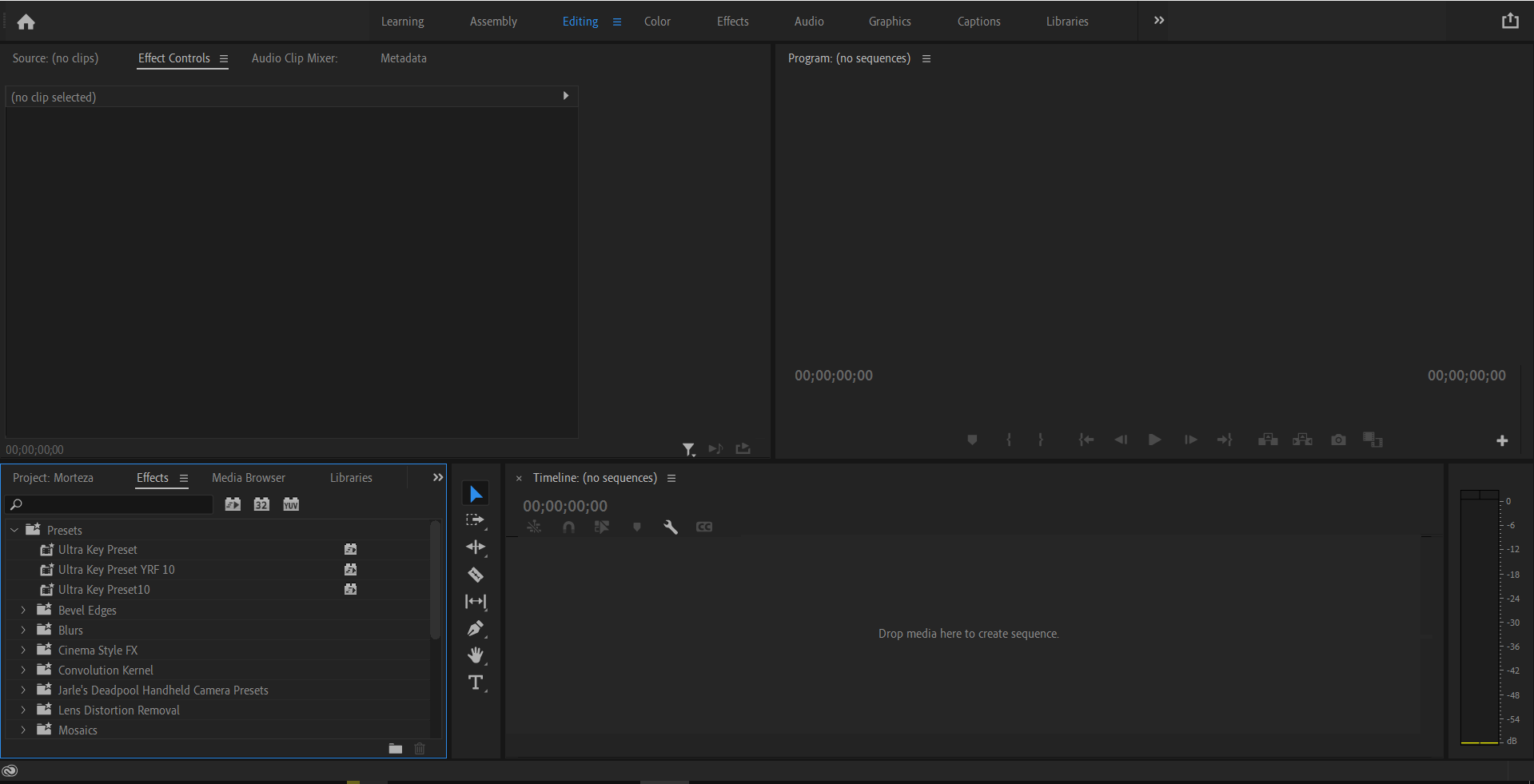Click Export Frame camera icon
Viewport: 1534px width, 784px height.
[1338, 440]
